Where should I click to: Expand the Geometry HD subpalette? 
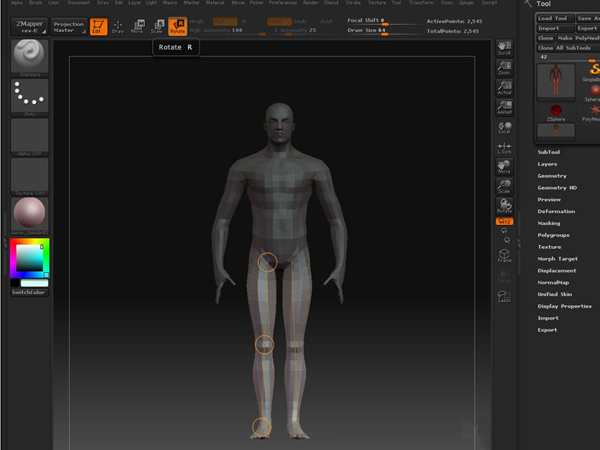click(557, 188)
